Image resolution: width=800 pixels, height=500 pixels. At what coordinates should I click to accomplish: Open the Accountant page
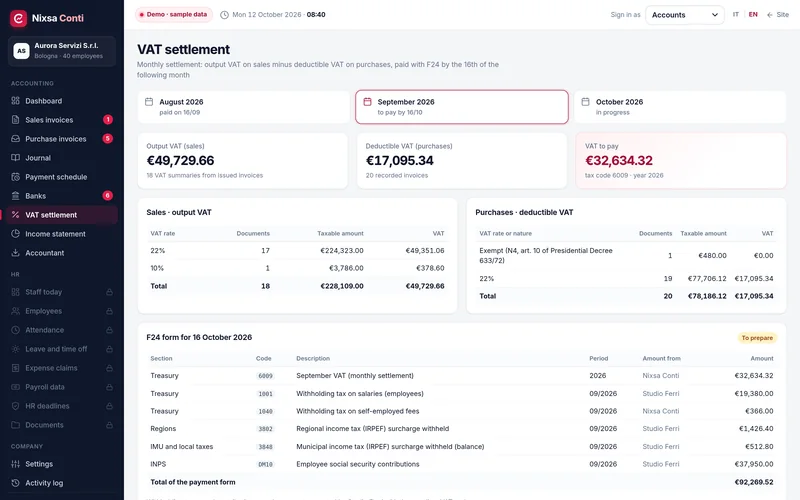click(x=61, y=253)
